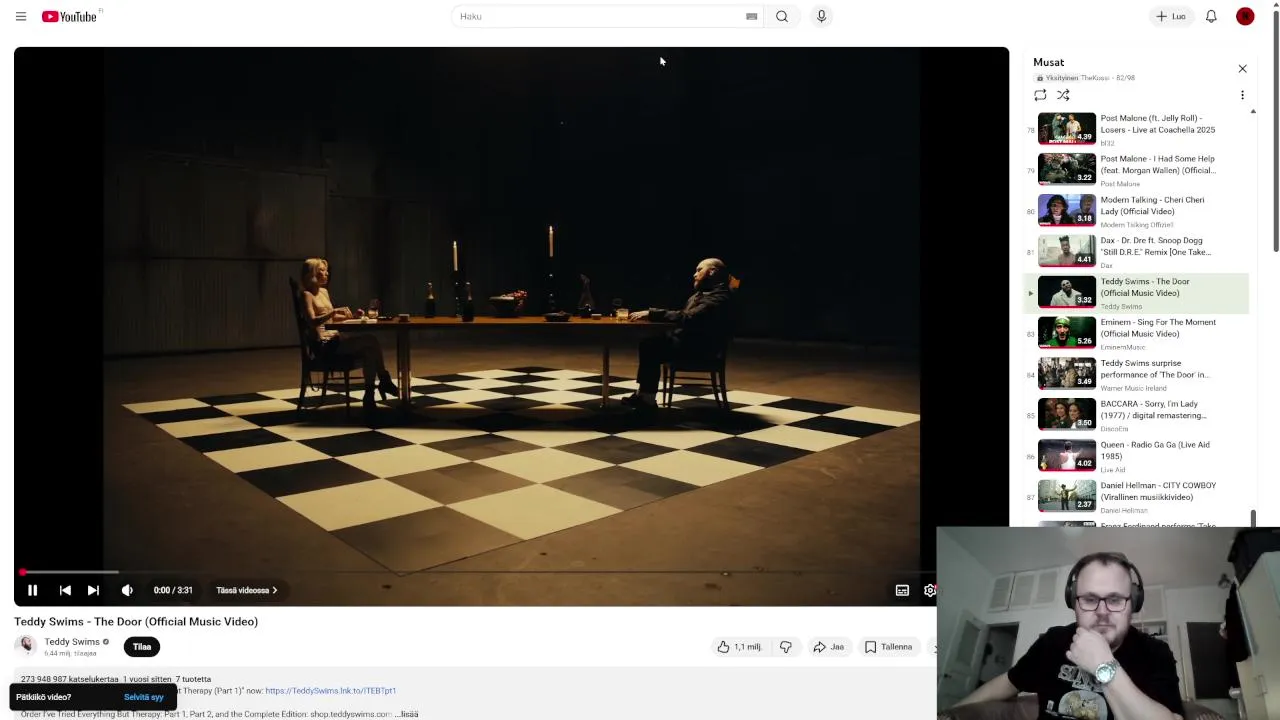Play BACCARA Sorry, I'm a Lady
The image size is (1280, 720).
[x=1137, y=415]
